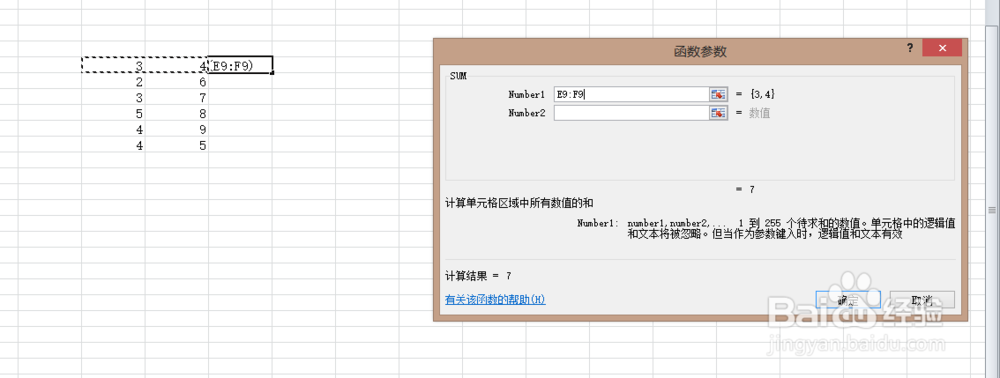Select the cell containing 9
Viewport: 1000px width, 378px height.
tap(177, 129)
